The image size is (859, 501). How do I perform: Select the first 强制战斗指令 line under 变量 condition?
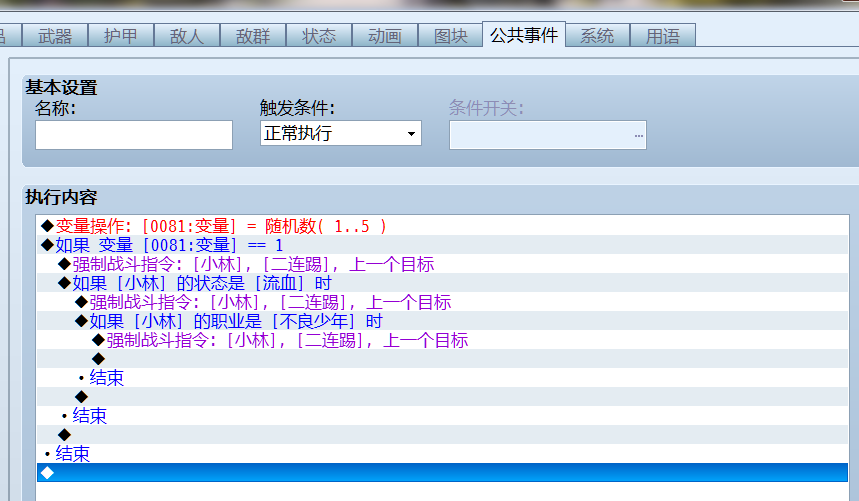pos(442,264)
